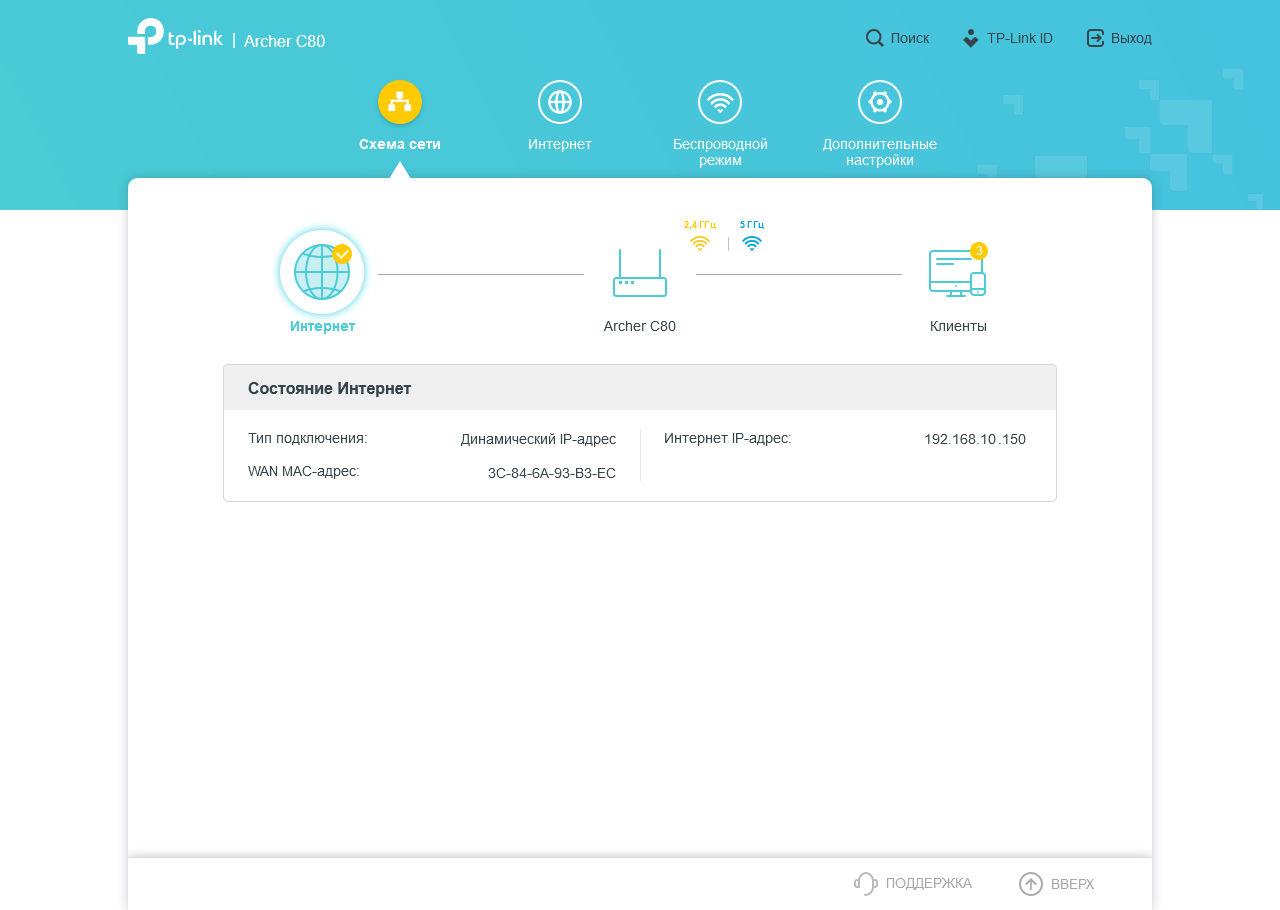This screenshot has height=910, width=1280.
Task: Switch to the Схема сети tab label
Action: (400, 144)
